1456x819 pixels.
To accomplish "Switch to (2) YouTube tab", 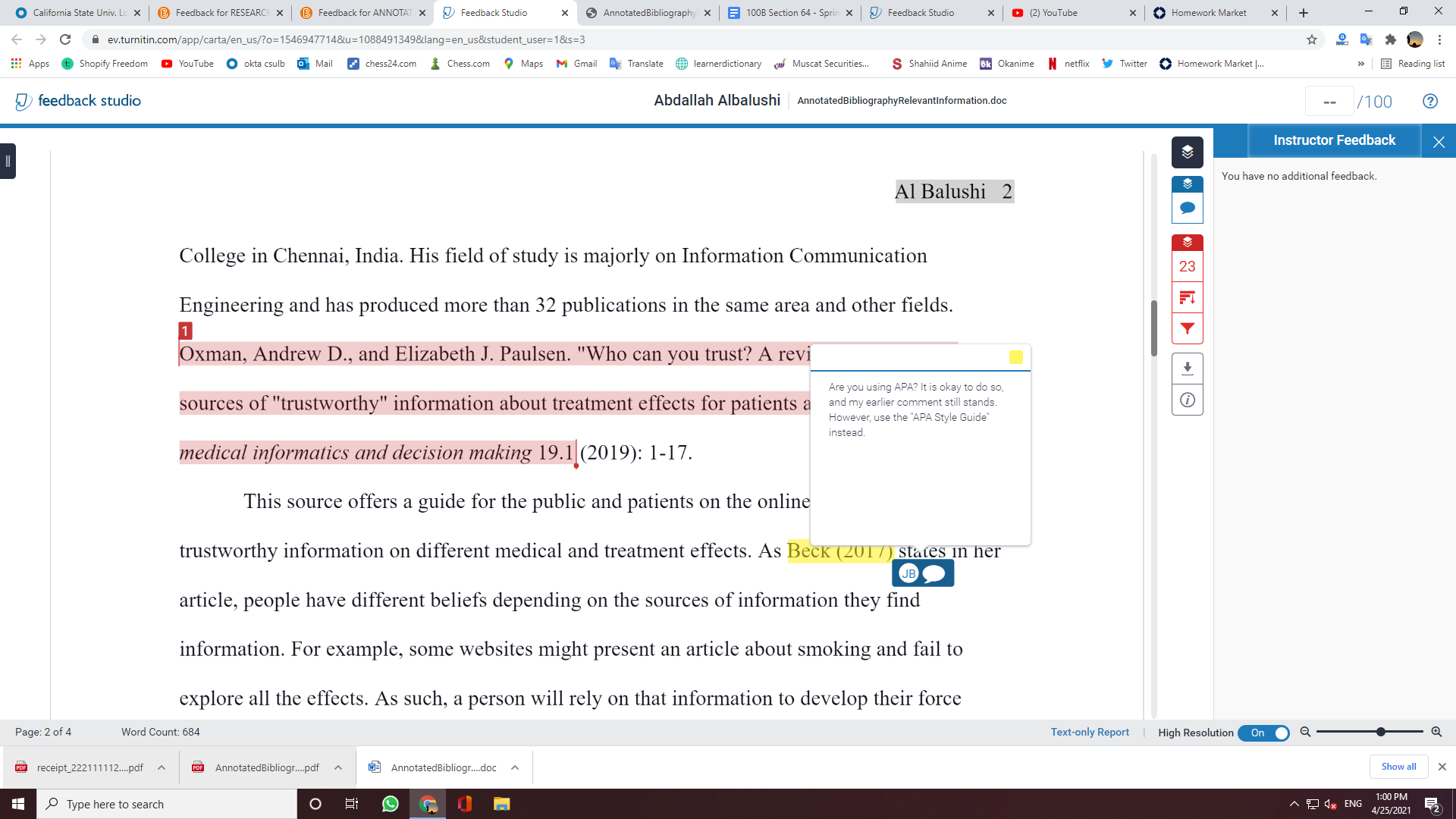I will pos(1074,13).
